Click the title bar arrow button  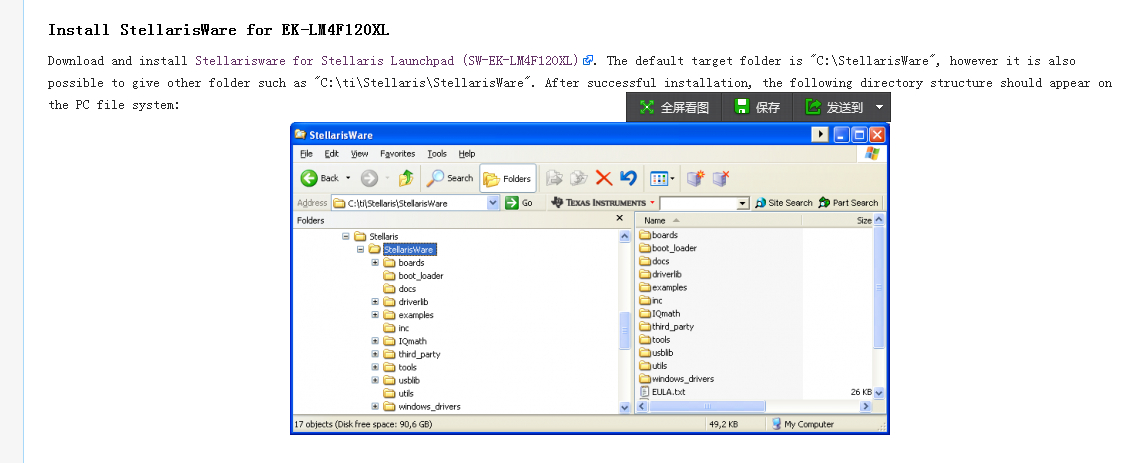tap(820, 135)
